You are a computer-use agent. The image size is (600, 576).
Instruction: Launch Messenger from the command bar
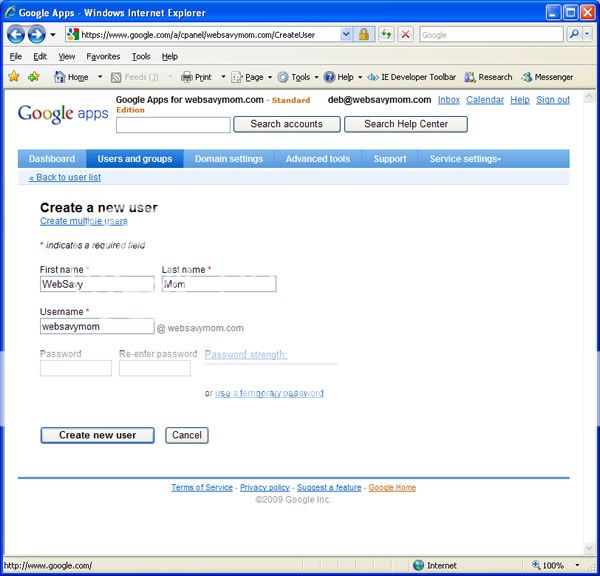pyautogui.click(x=547, y=77)
